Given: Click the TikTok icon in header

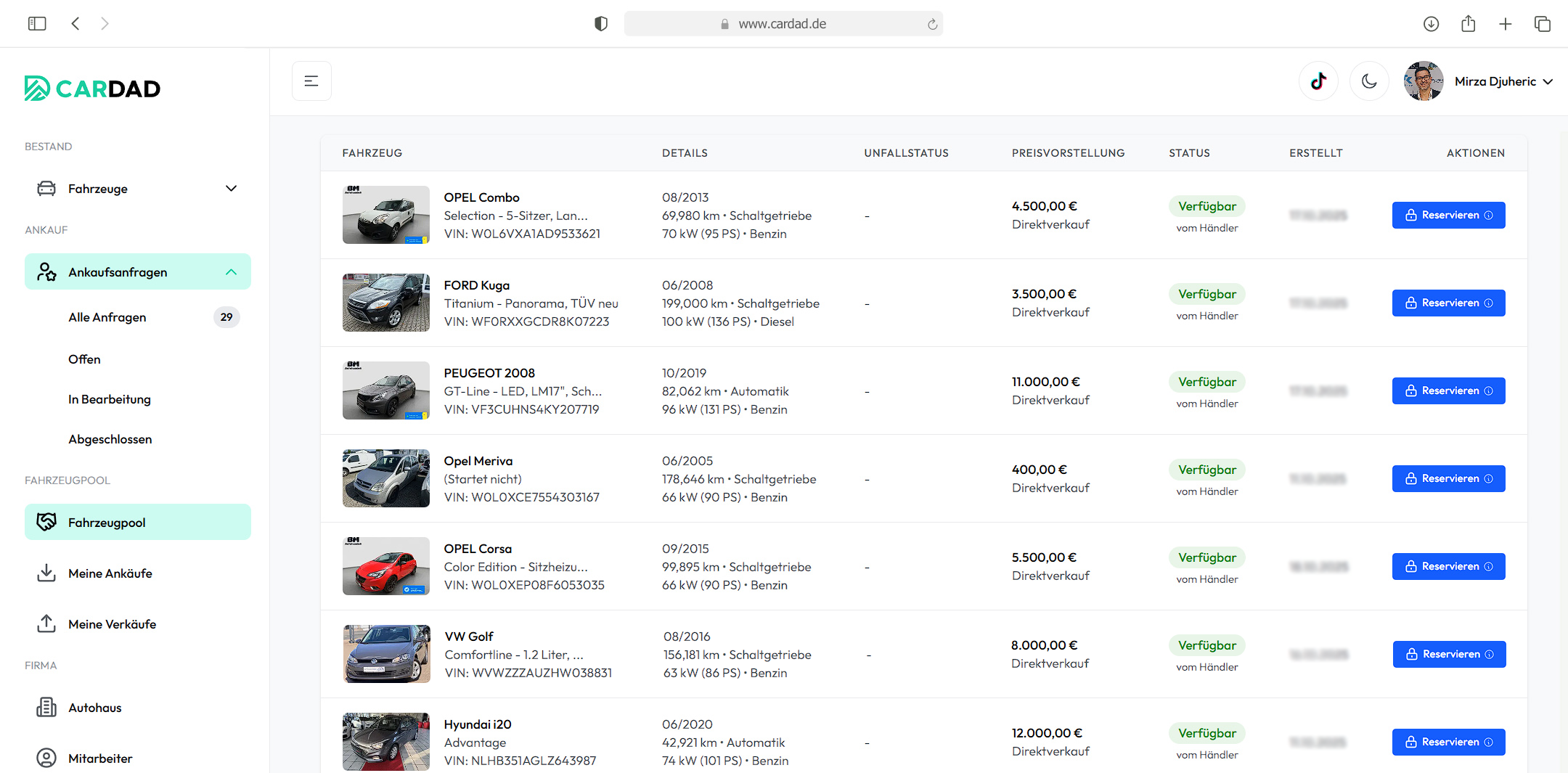Looking at the screenshot, I should click(1318, 81).
